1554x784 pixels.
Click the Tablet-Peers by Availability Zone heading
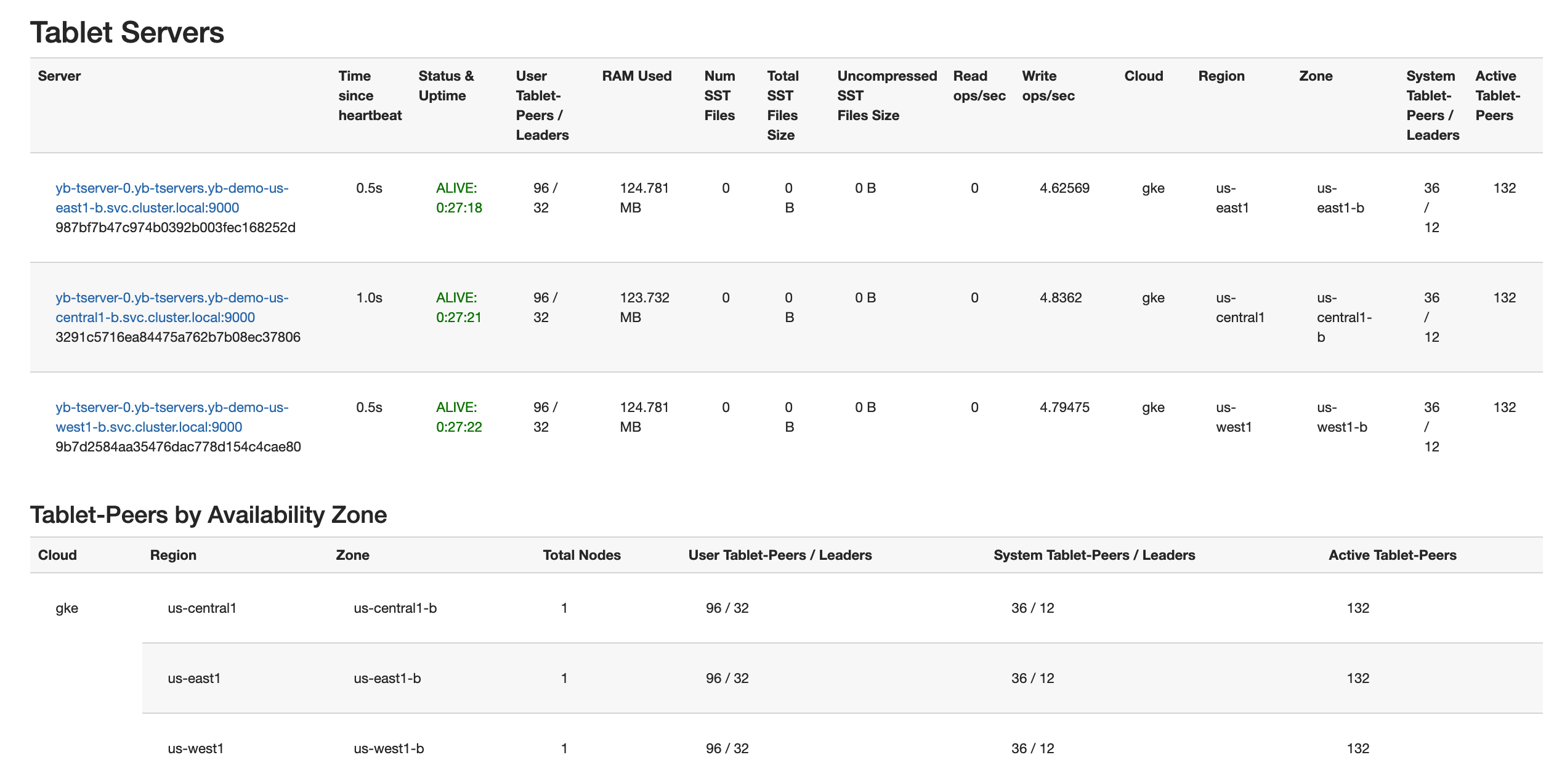pos(208,515)
